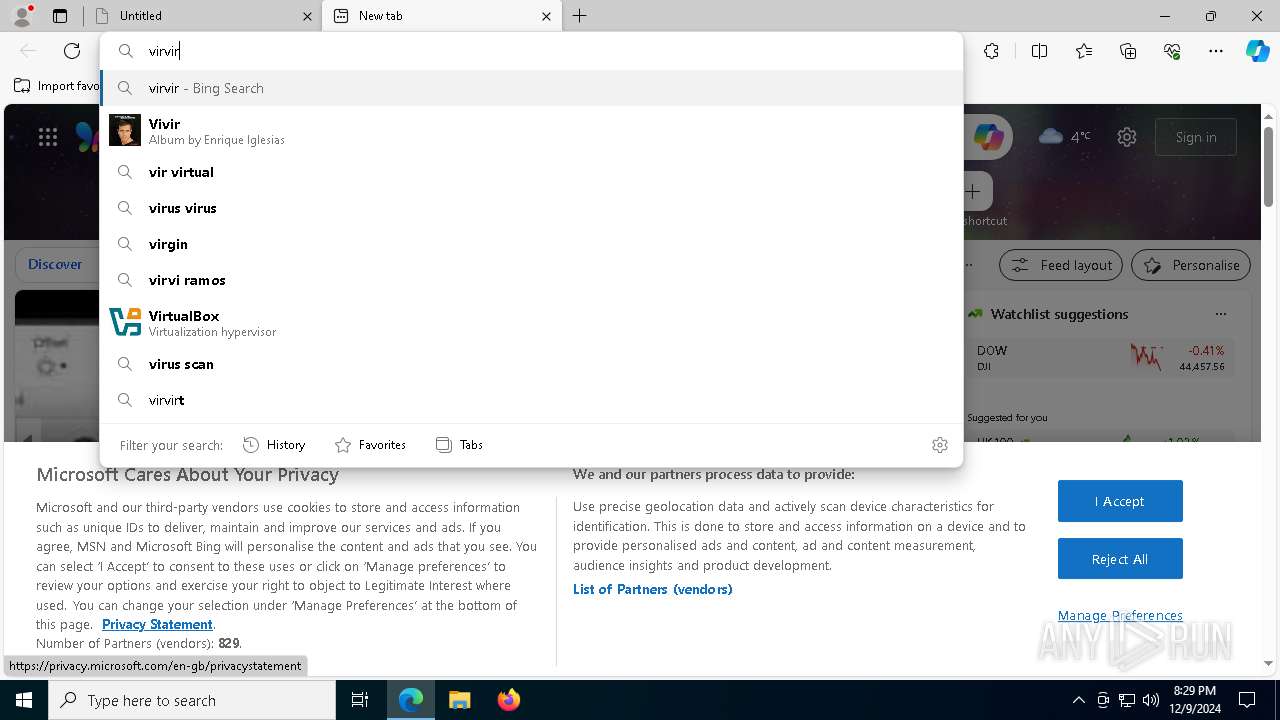Open the Import favorites bookmark item

coord(58,86)
